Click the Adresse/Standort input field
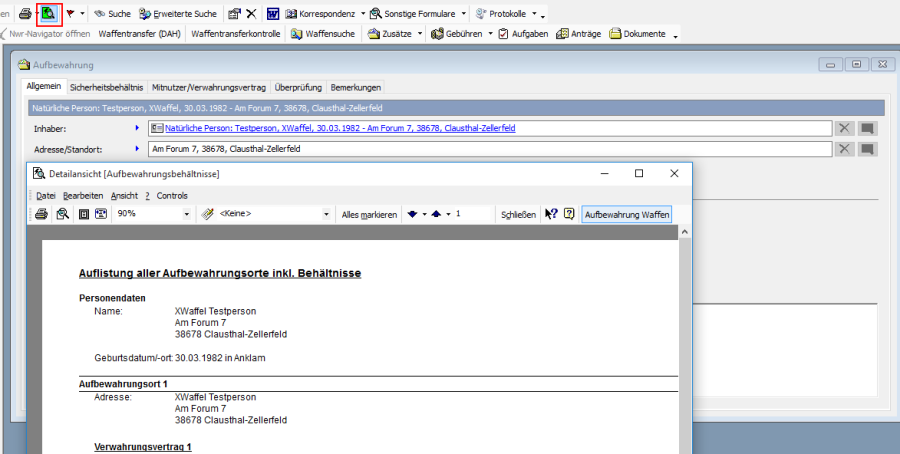900x454 pixels. click(x=488, y=149)
